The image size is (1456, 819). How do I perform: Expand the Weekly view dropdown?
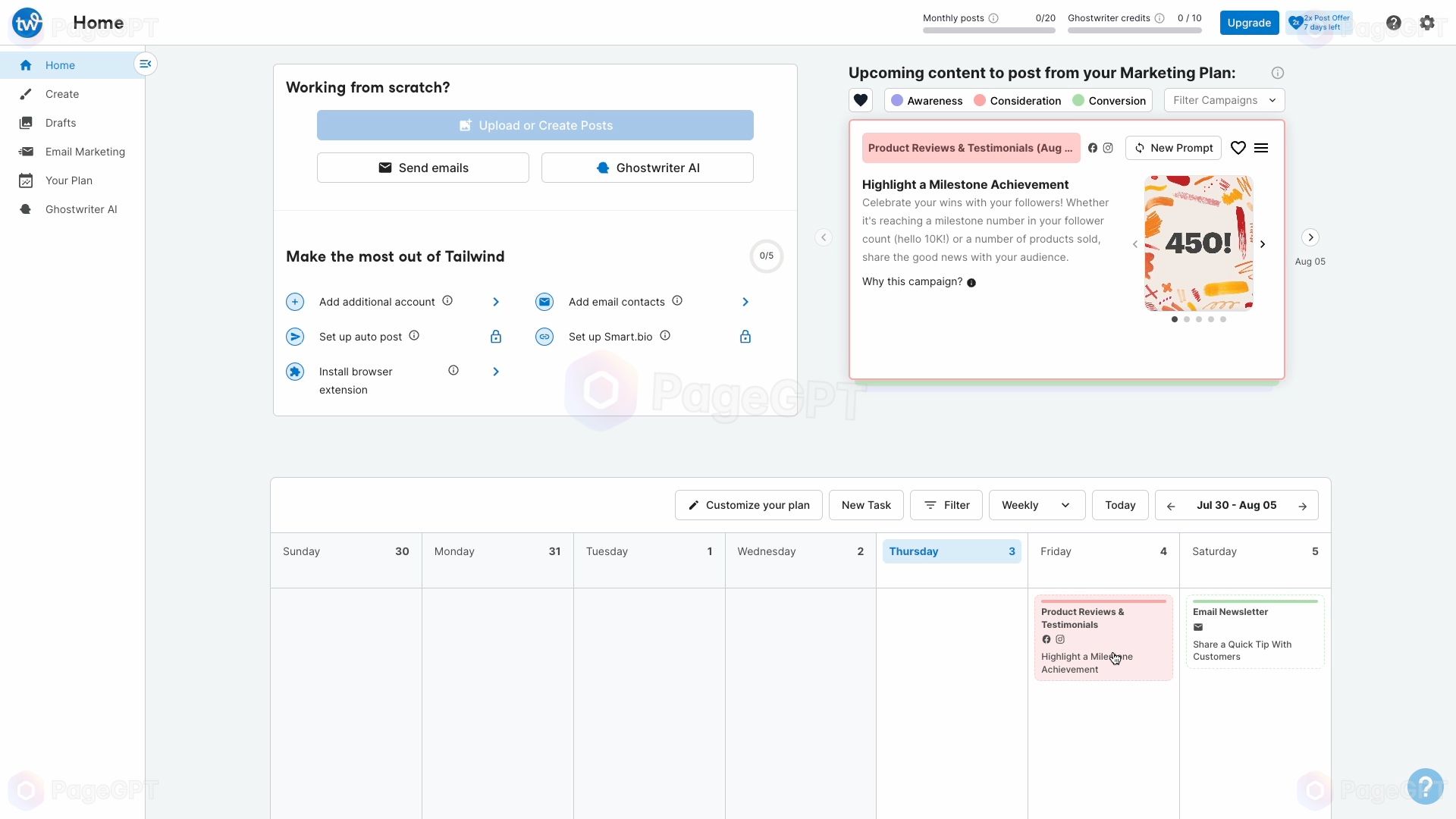click(1036, 505)
